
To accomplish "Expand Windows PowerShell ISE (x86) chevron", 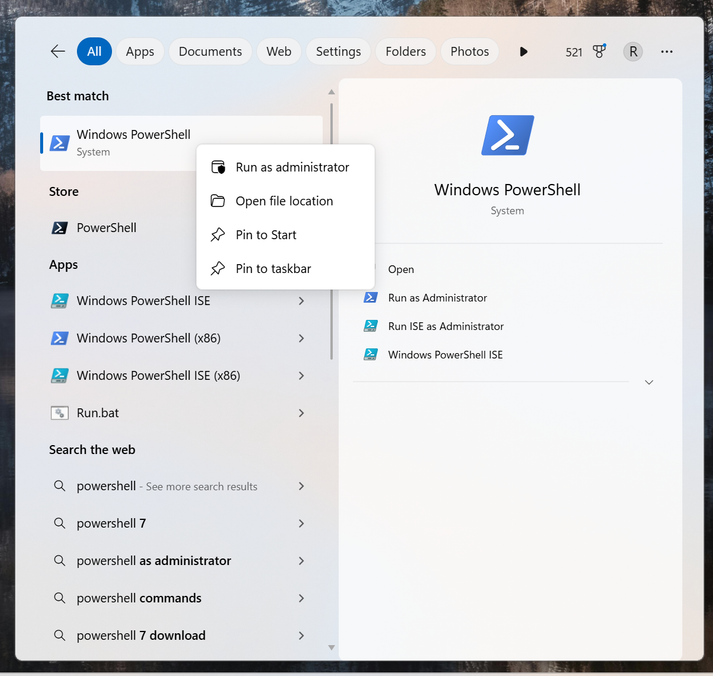I will coord(301,376).
